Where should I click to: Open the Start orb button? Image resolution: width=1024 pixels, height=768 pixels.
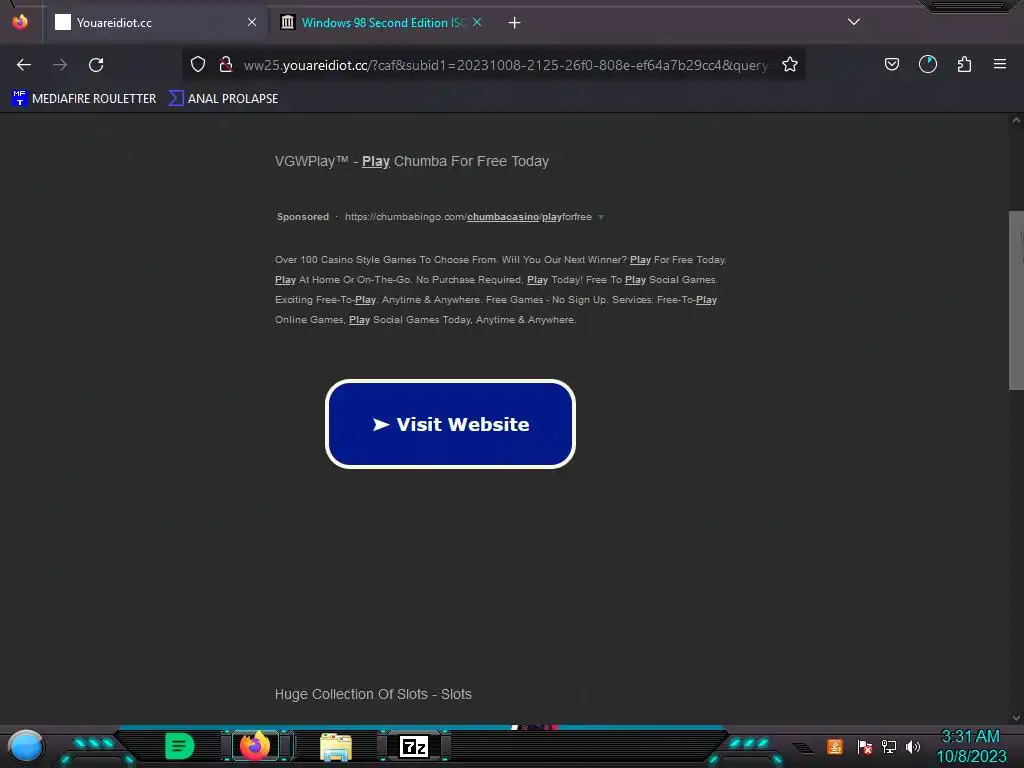click(25, 746)
